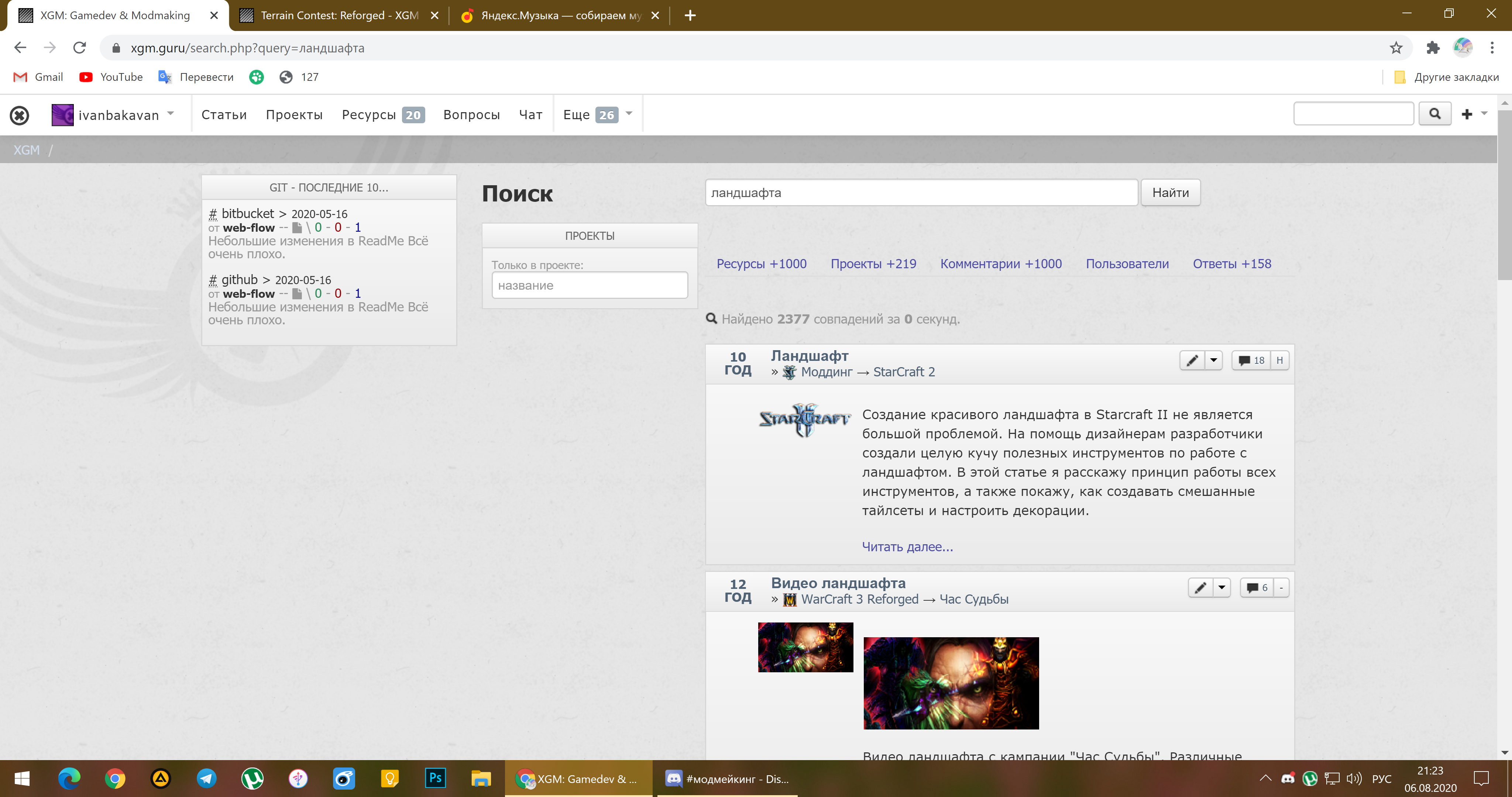Viewport: 1512px width, 797px height.
Task: Expand the ivanbakavan user dropdown
Action: (x=171, y=114)
